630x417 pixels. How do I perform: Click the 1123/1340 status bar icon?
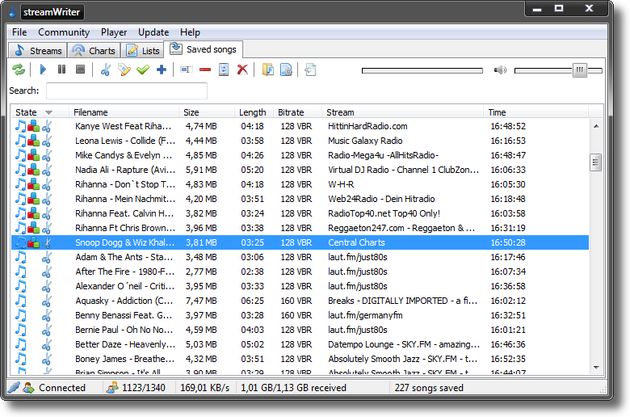click(x=112, y=388)
